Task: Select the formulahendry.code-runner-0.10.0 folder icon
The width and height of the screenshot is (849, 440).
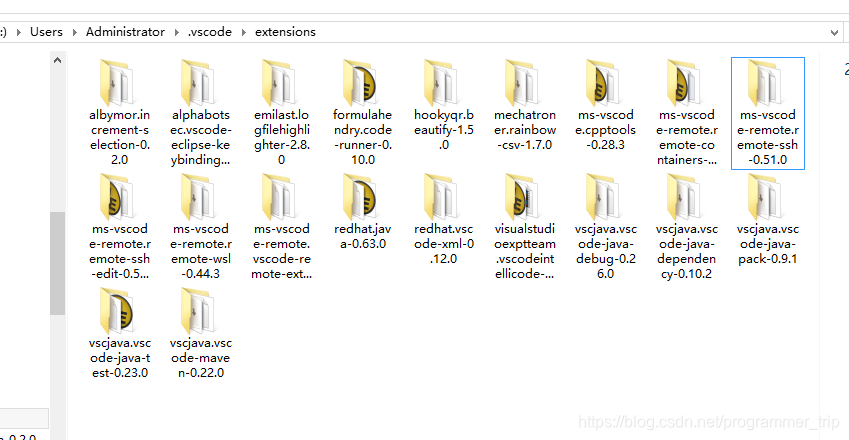Action: (x=361, y=83)
